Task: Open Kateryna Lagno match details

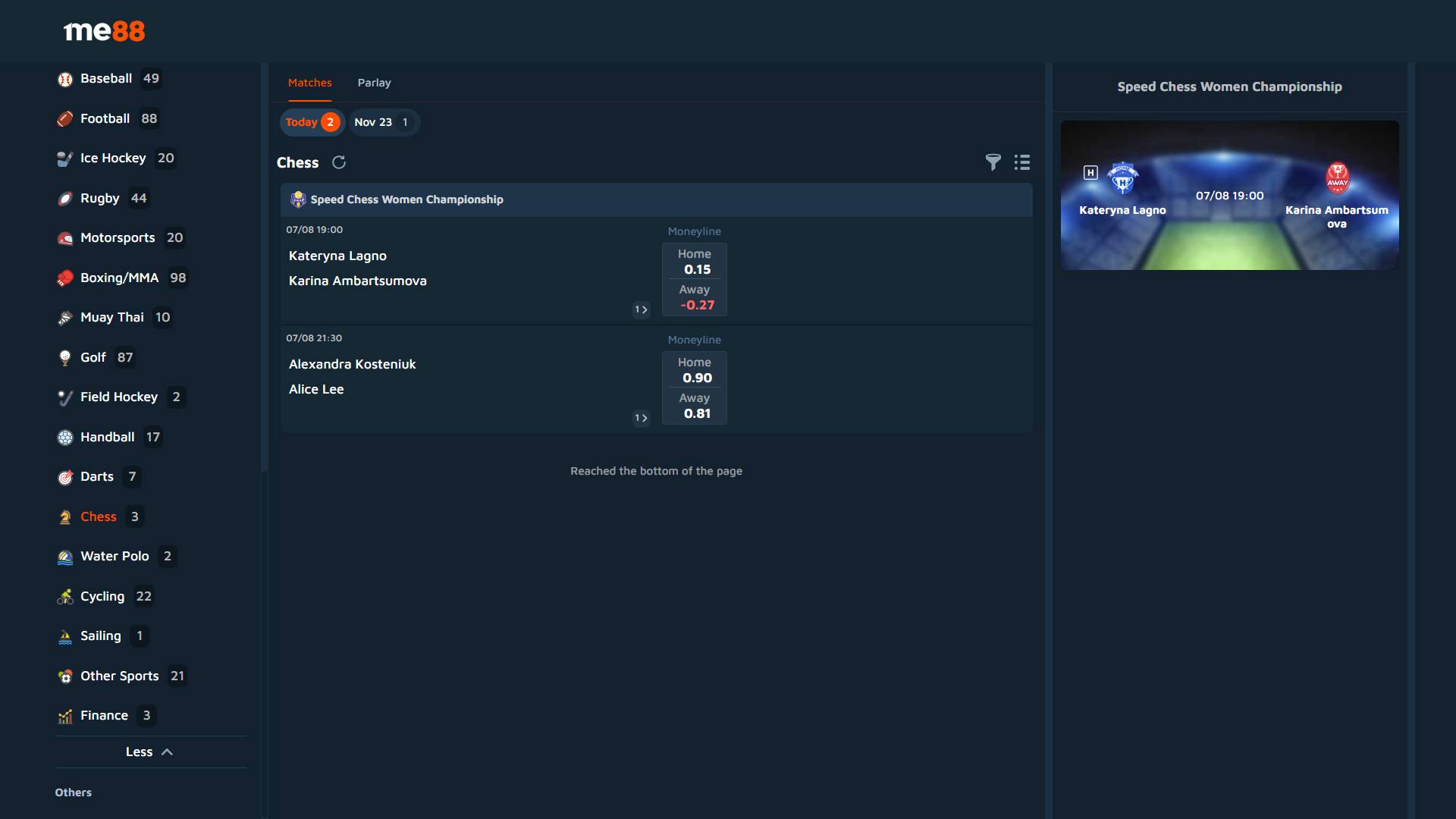Action: coord(337,256)
